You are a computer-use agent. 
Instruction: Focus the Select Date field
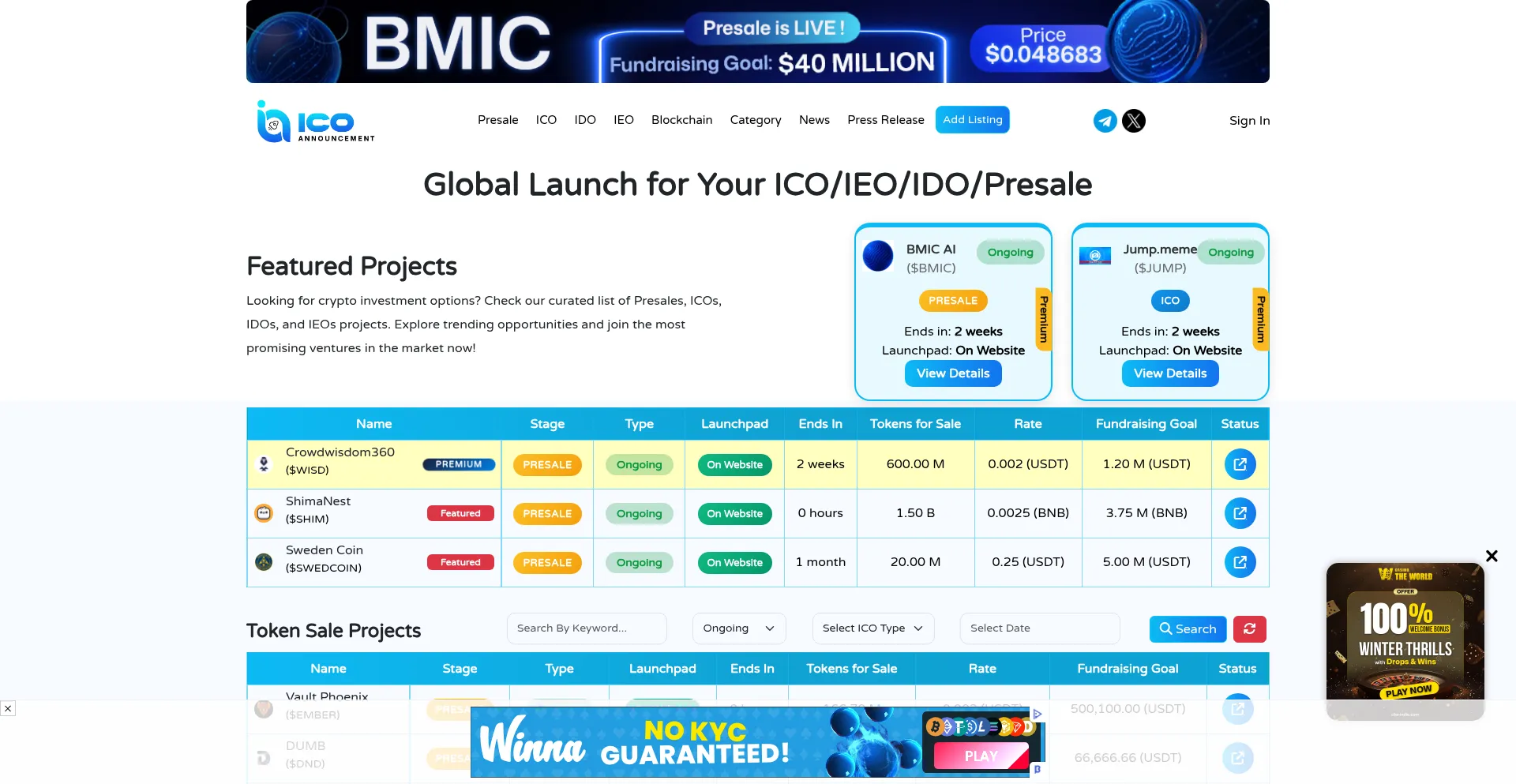[x=1040, y=628]
